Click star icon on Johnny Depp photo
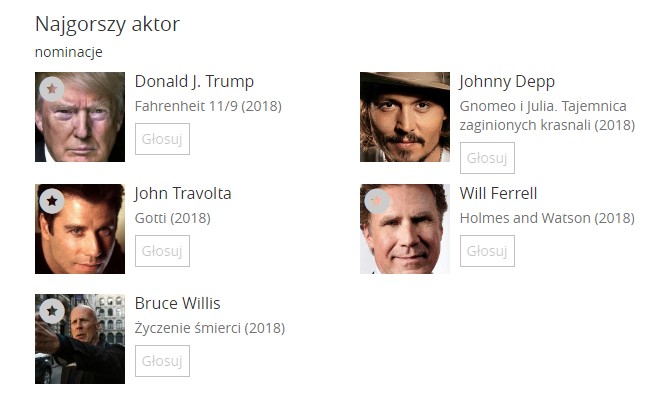 pos(376,89)
